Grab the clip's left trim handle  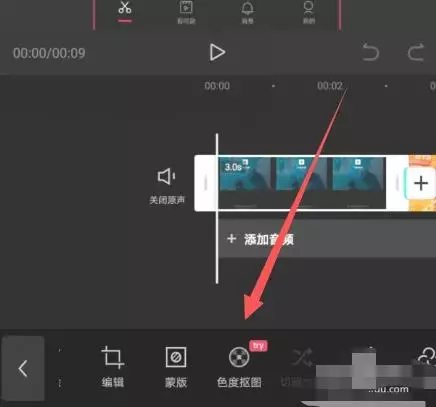(x=206, y=183)
